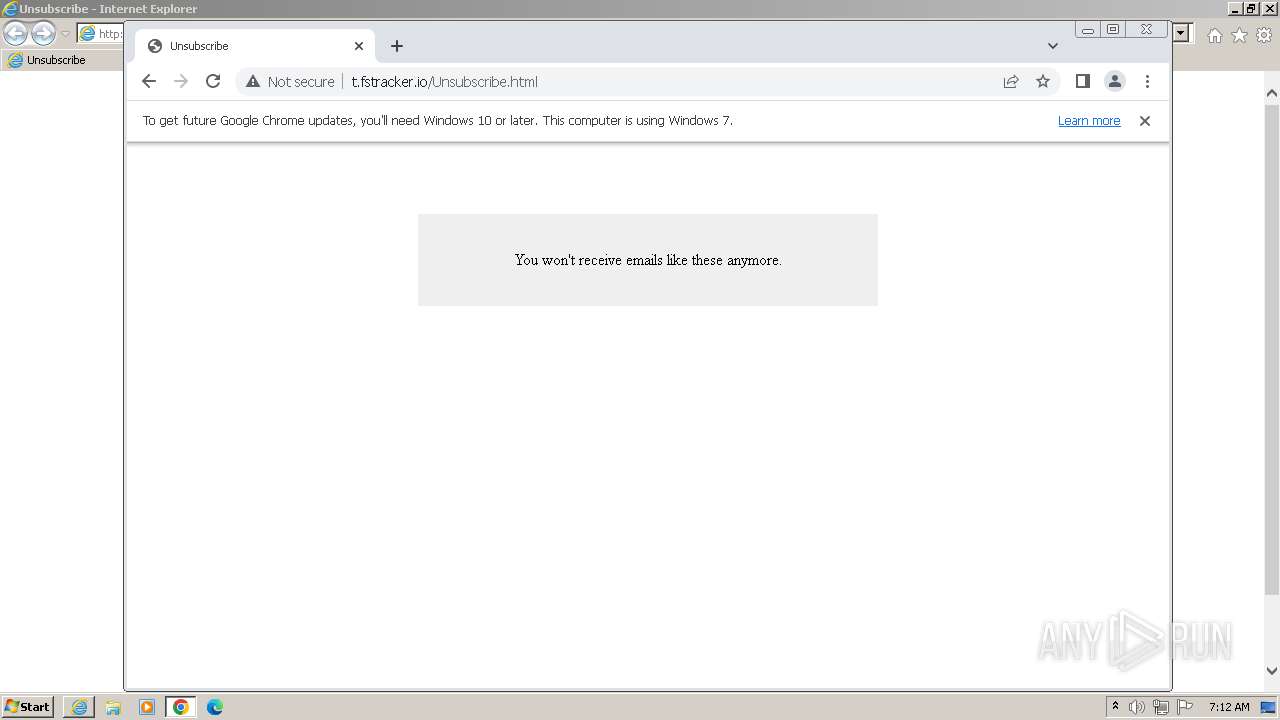The height and width of the screenshot is (720, 1280).
Task: Click Internet Explorer address field
Action: click(100, 34)
